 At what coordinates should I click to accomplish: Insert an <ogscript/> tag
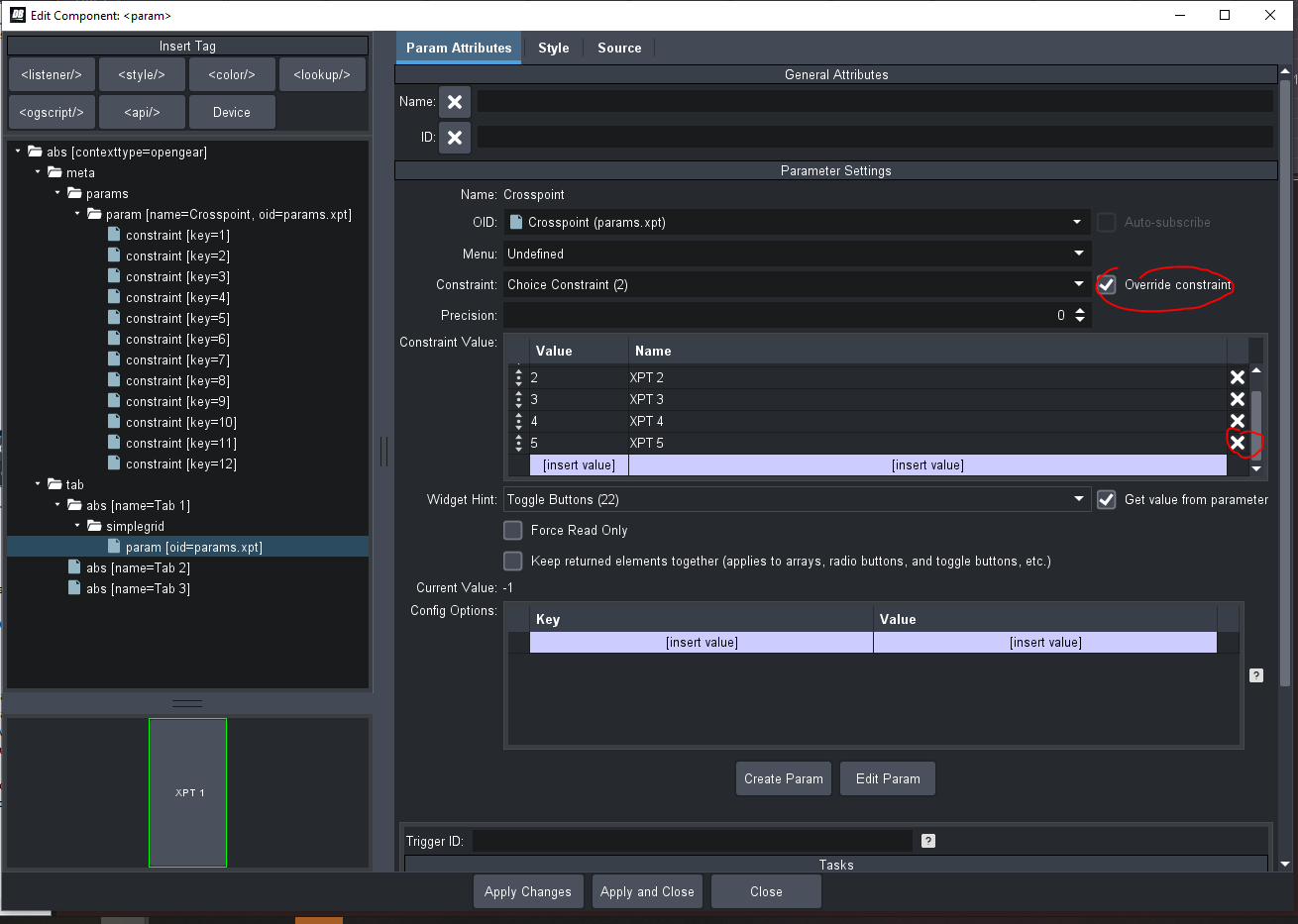click(x=52, y=112)
